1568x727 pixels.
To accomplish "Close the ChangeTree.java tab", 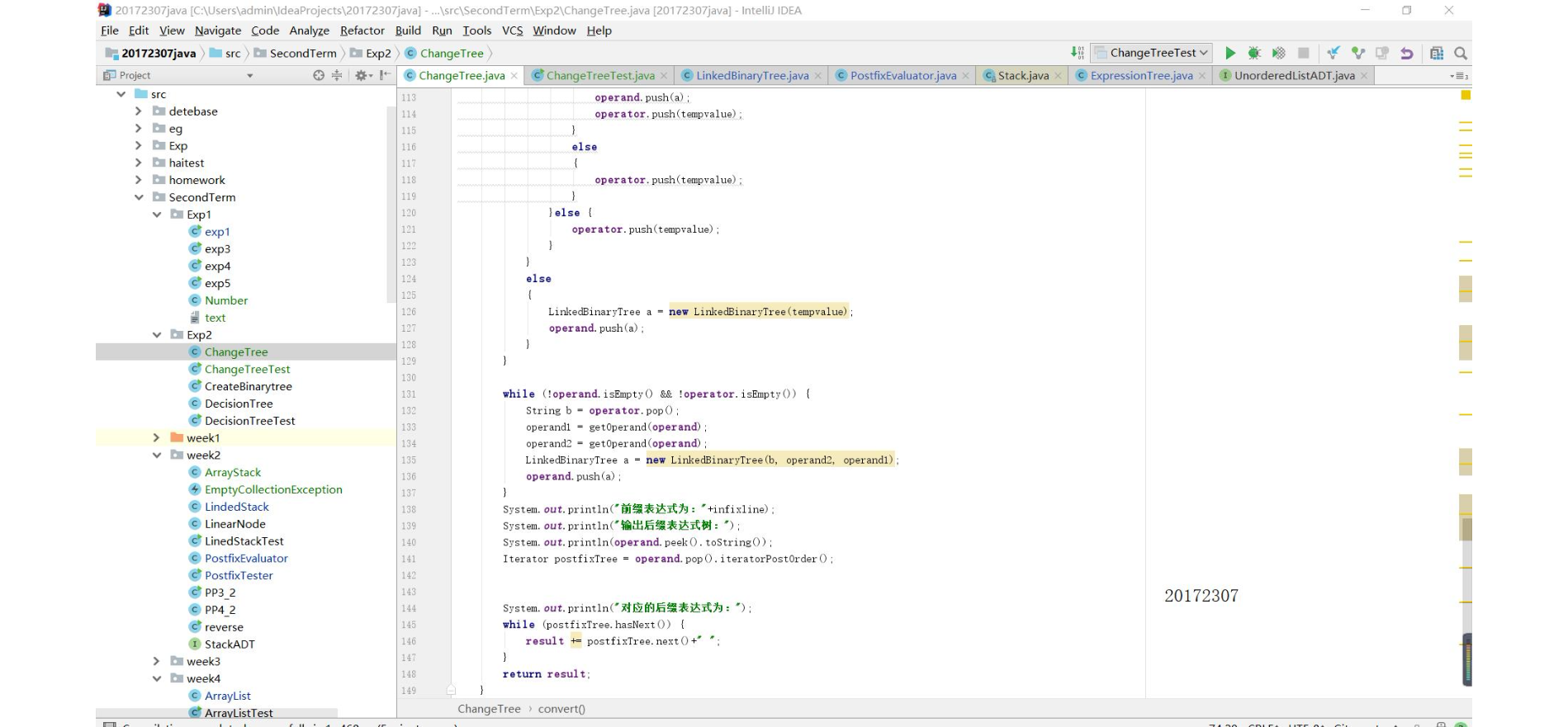I will (x=514, y=76).
